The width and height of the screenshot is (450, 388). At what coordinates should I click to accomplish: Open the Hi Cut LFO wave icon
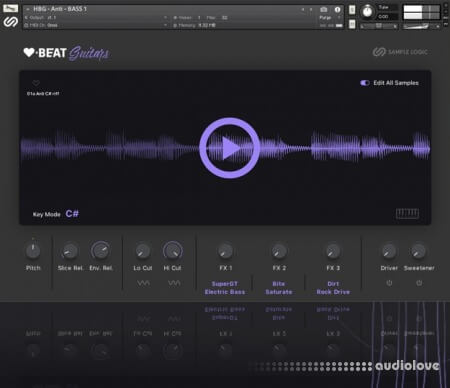click(x=174, y=283)
